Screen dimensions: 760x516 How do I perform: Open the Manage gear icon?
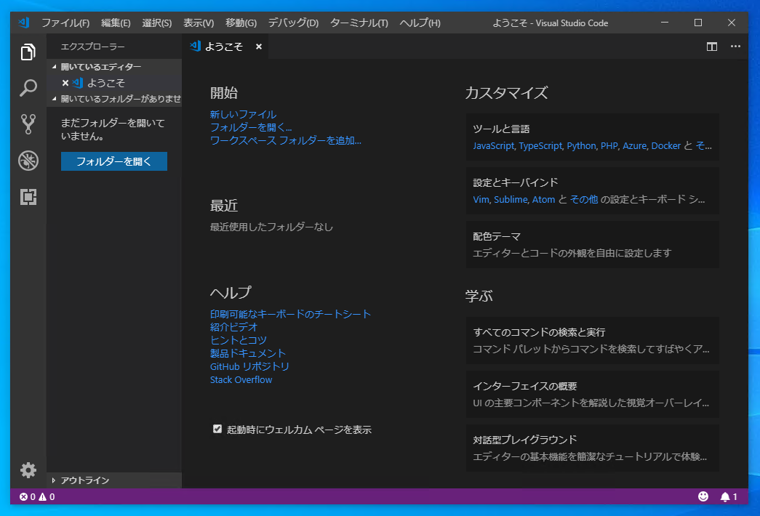coord(28,470)
